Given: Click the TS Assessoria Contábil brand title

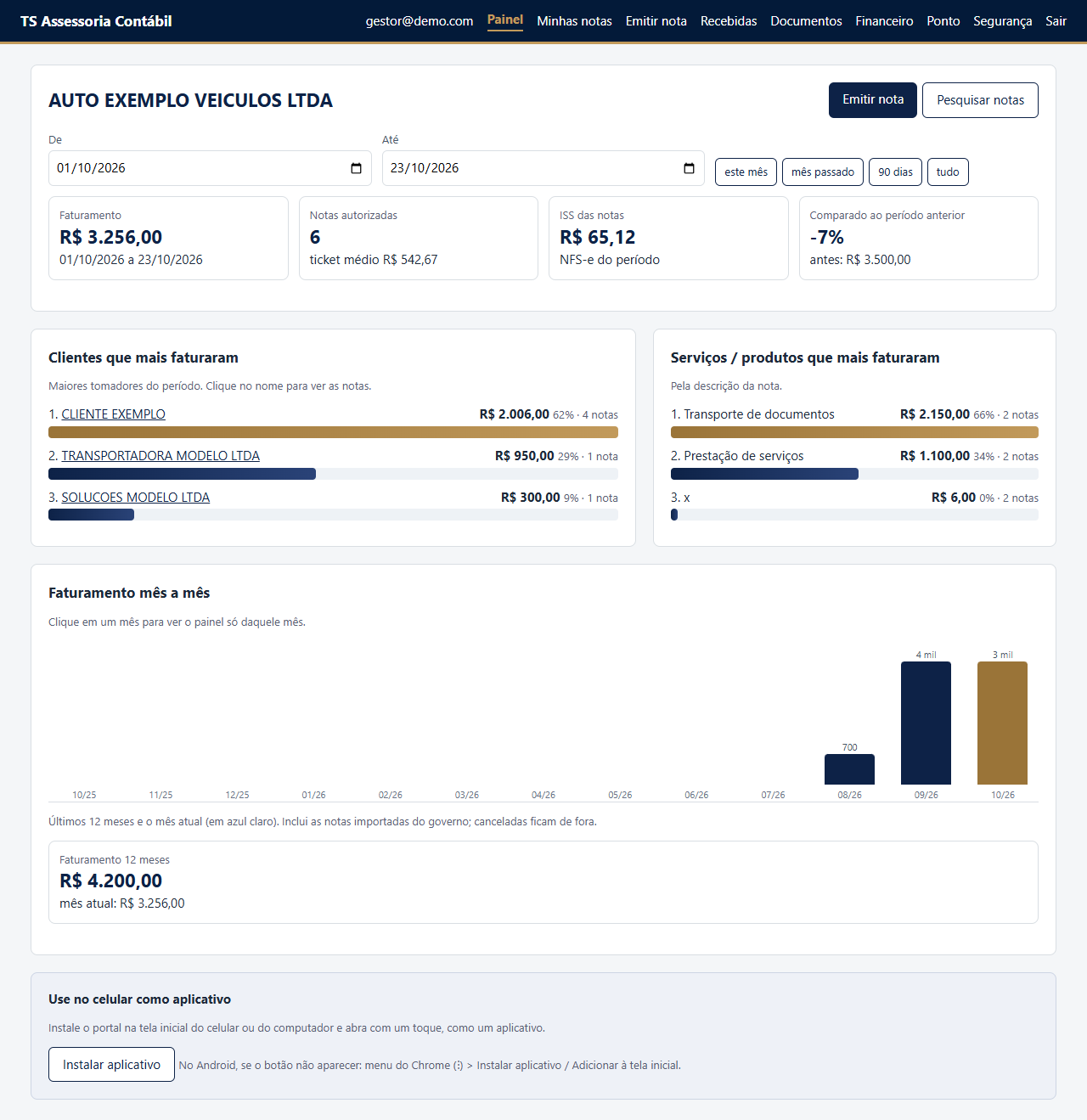Looking at the screenshot, I should (96, 21).
